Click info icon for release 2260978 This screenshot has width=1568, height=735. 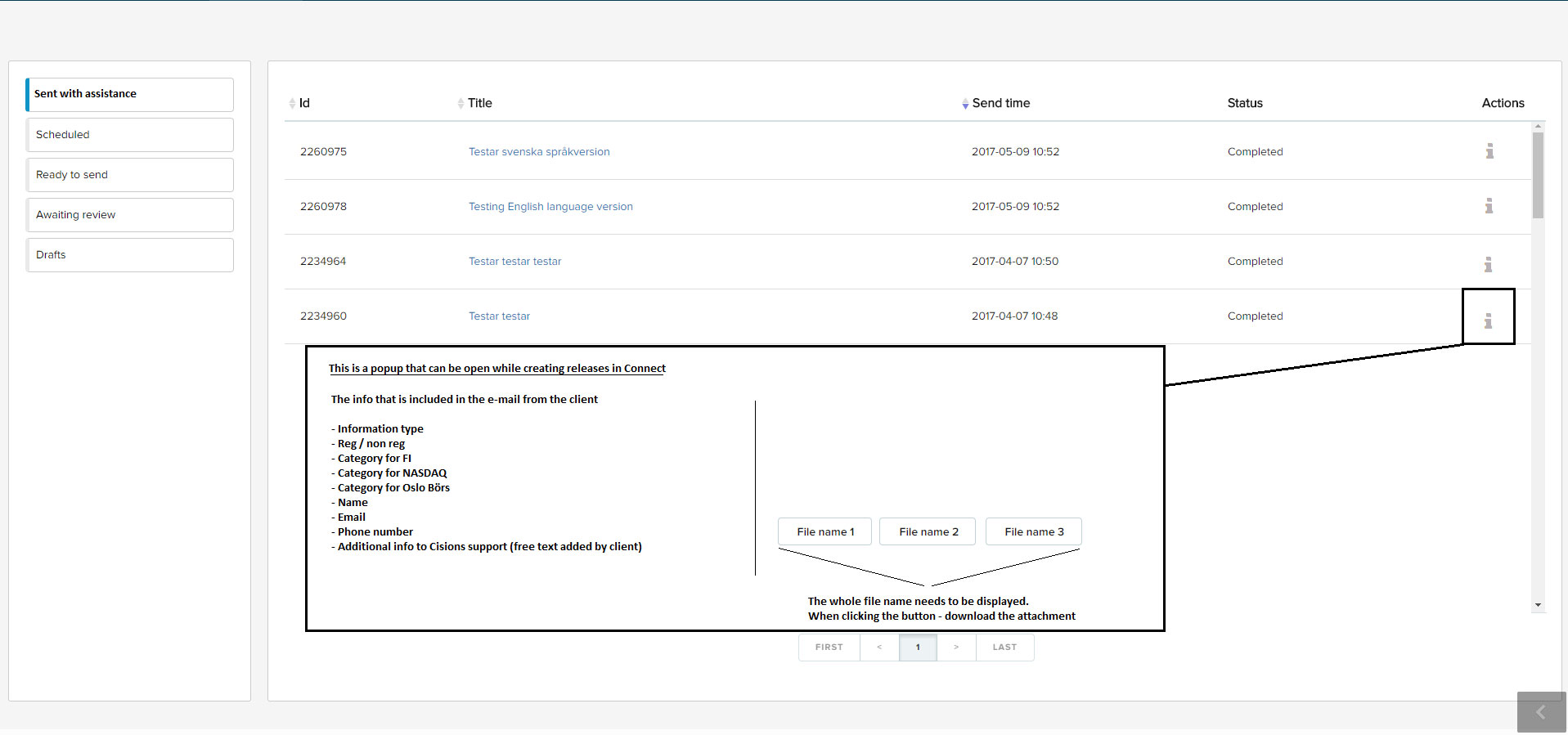pyautogui.click(x=1489, y=206)
